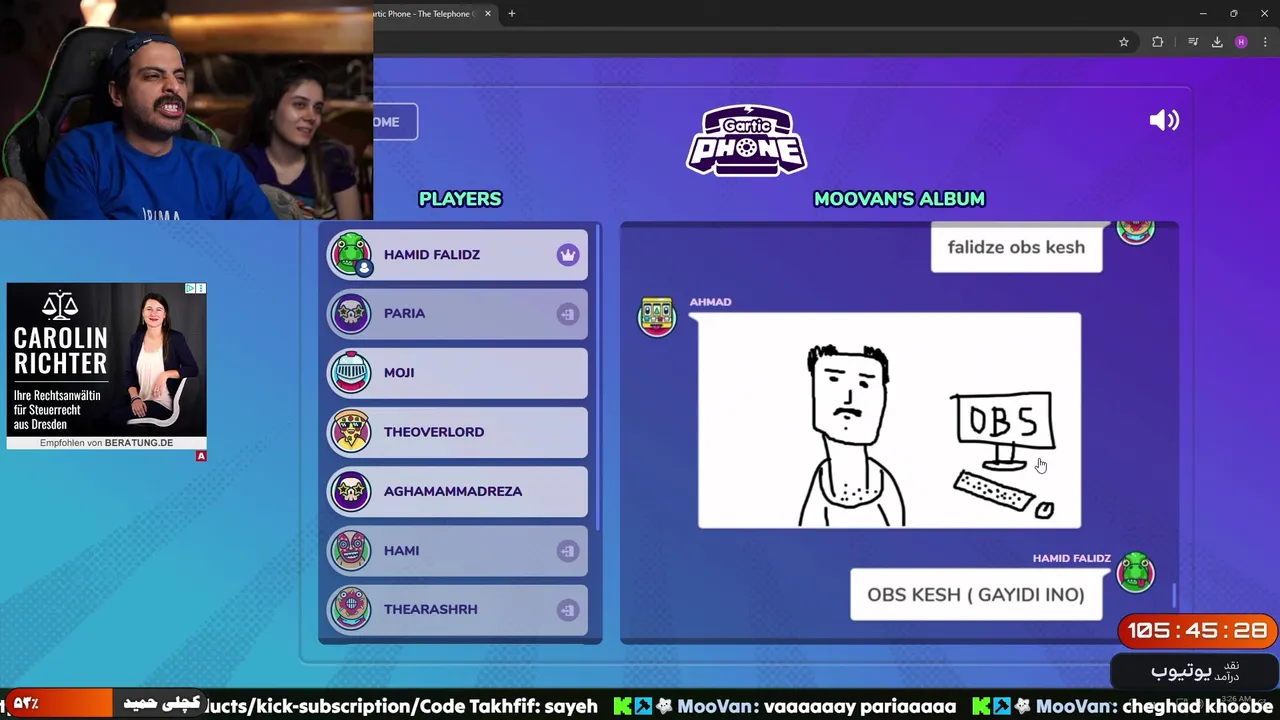This screenshot has width=1280, height=720.
Task: Click the AHMAD author label
Action: pos(710,302)
